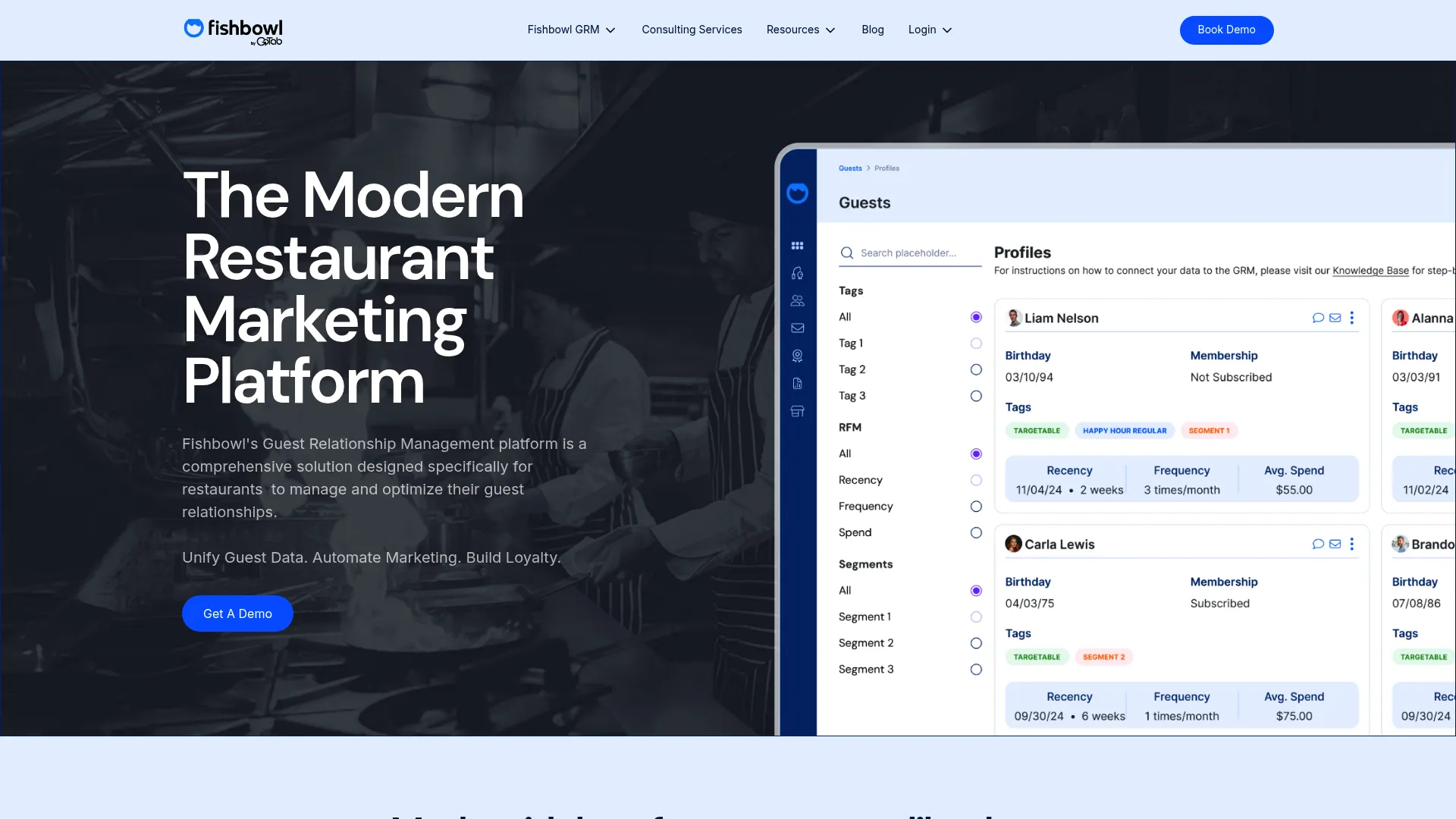Click the $75.00 average spend value
Viewport: 1456px width, 819px height.
click(1294, 716)
